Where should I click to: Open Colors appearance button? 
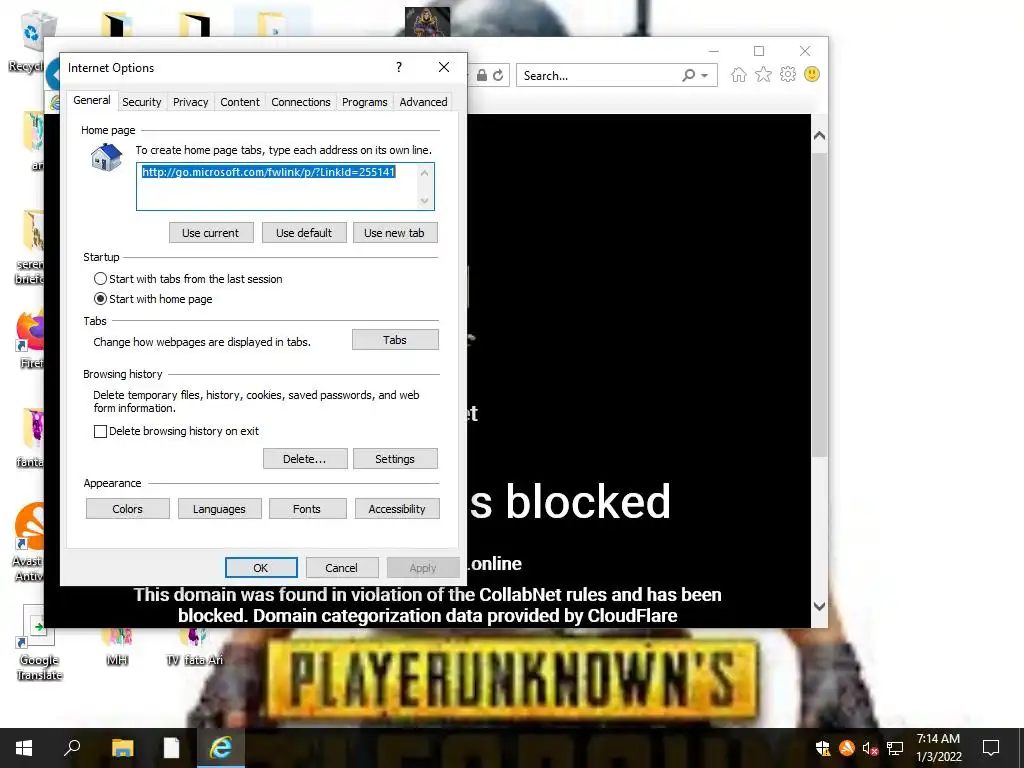point(127,509)
